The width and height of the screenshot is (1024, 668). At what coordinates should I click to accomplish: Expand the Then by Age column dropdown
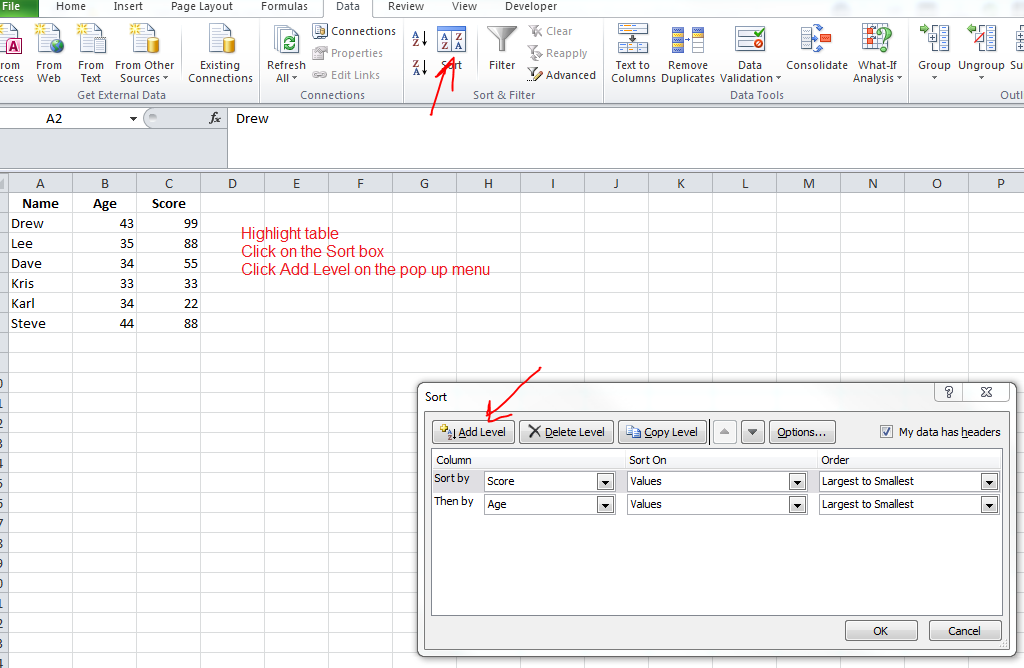pyautogui.click(x=605, y=505)
